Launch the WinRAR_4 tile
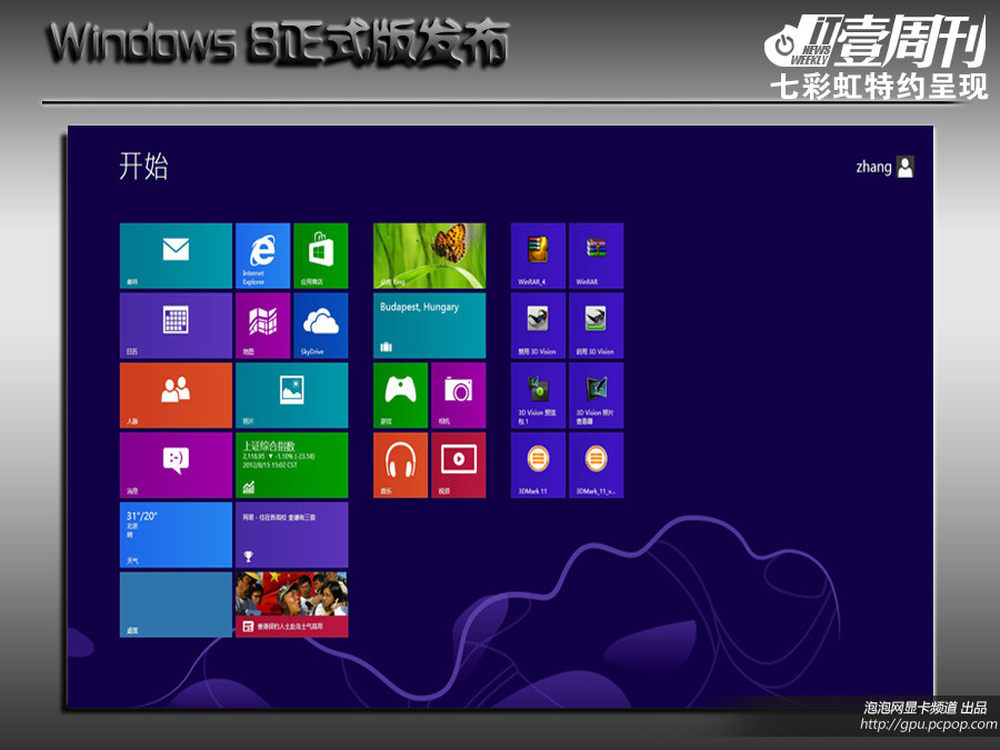 coord(538,256)
